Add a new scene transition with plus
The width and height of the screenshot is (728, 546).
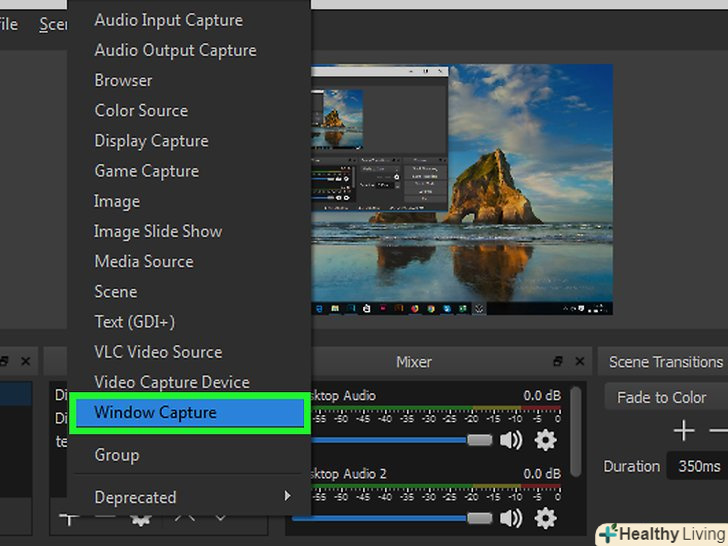pos(684,431)
